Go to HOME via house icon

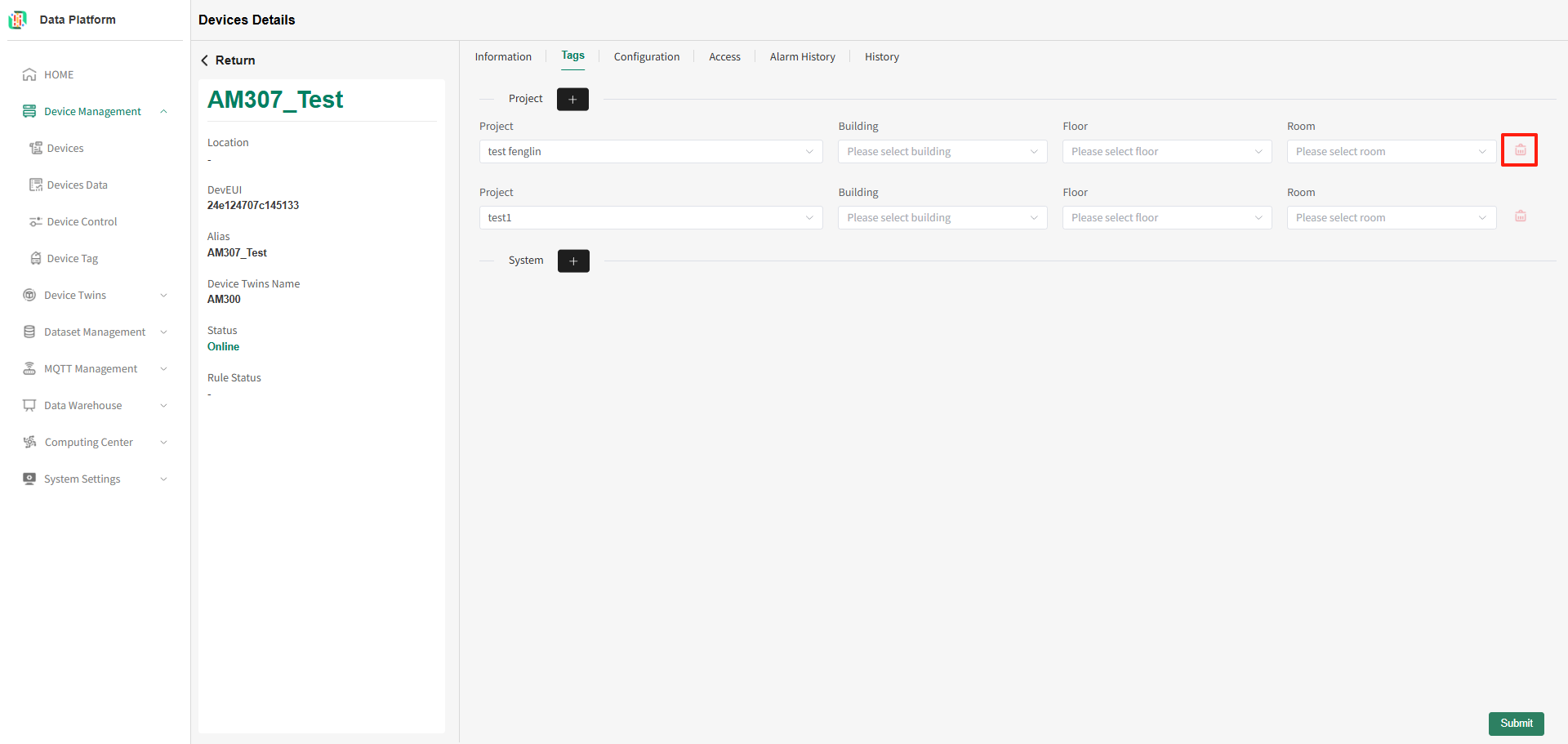coord(29,74)
